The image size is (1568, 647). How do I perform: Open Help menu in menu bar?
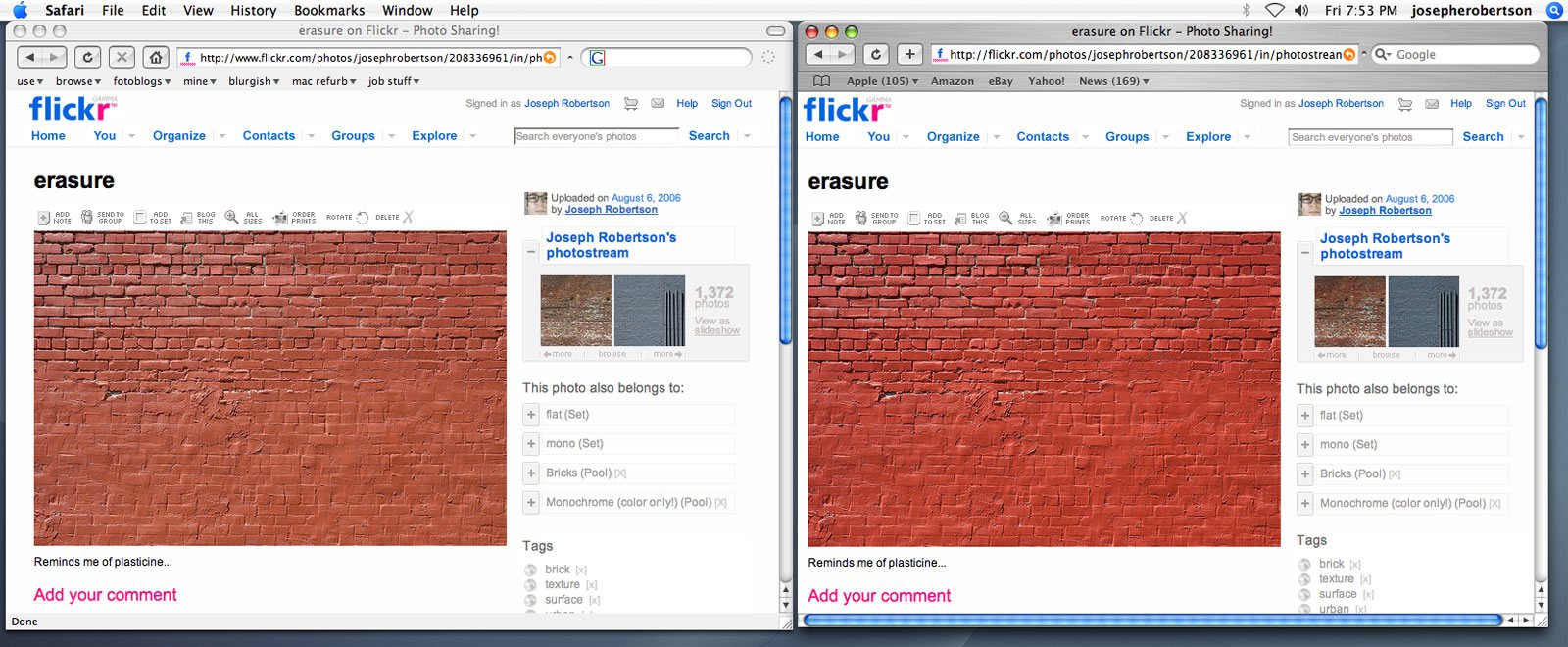(x=465, y=10)
